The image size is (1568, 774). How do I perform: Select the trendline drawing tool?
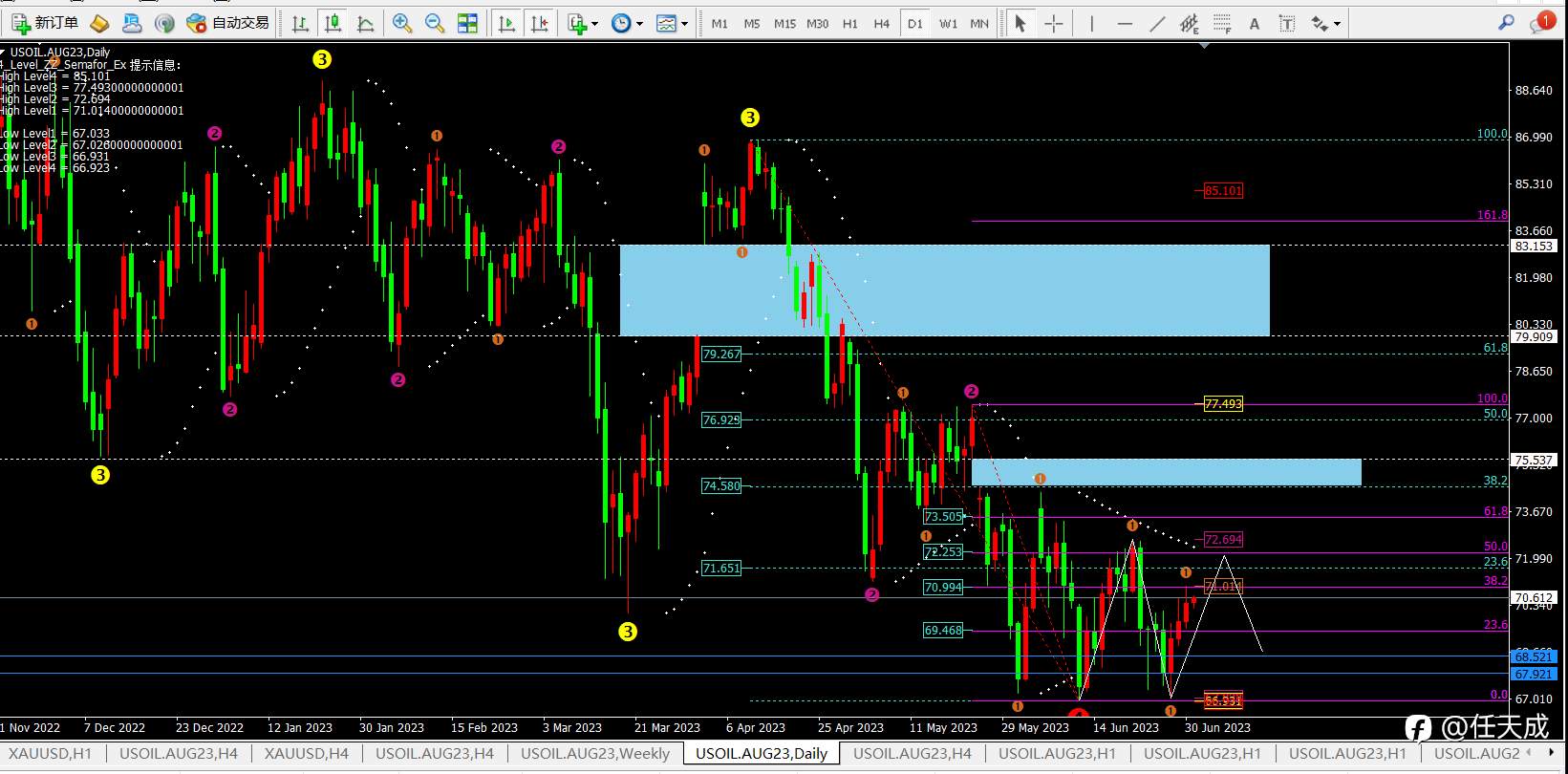click(1157, 23)
